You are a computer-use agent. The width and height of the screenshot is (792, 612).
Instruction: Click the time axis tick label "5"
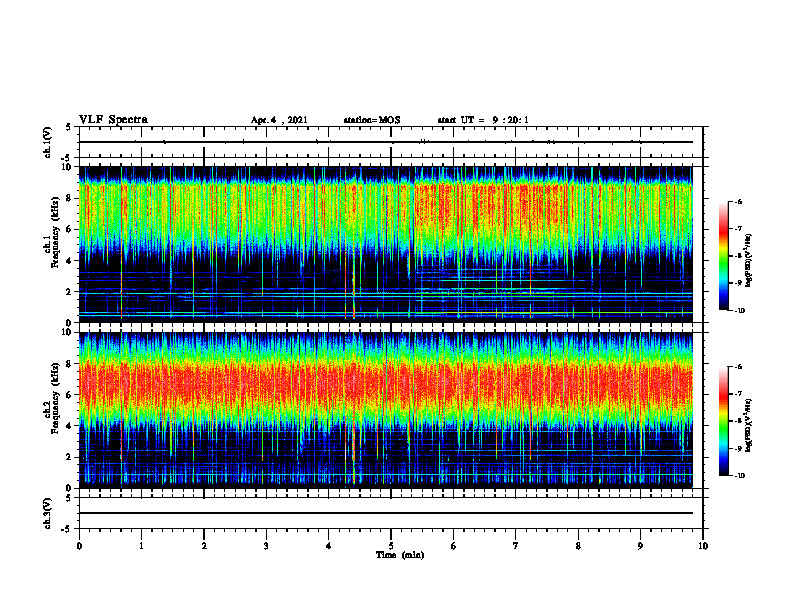coord(391,546)
